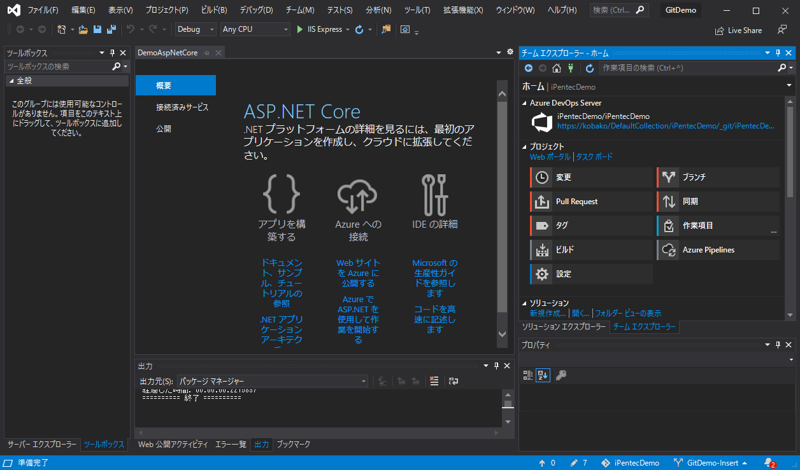
Task: Collapse the Azure DevOps Server section
Action: point(524,103)
